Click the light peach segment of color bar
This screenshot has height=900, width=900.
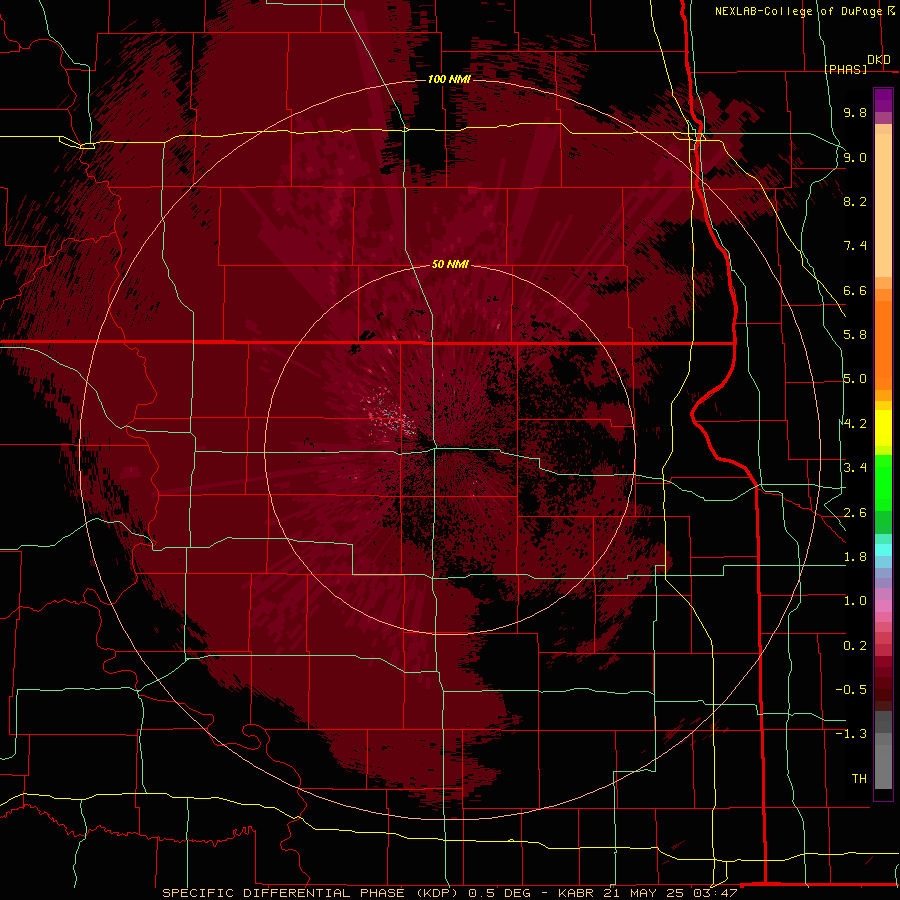click(x=883, y=205)
